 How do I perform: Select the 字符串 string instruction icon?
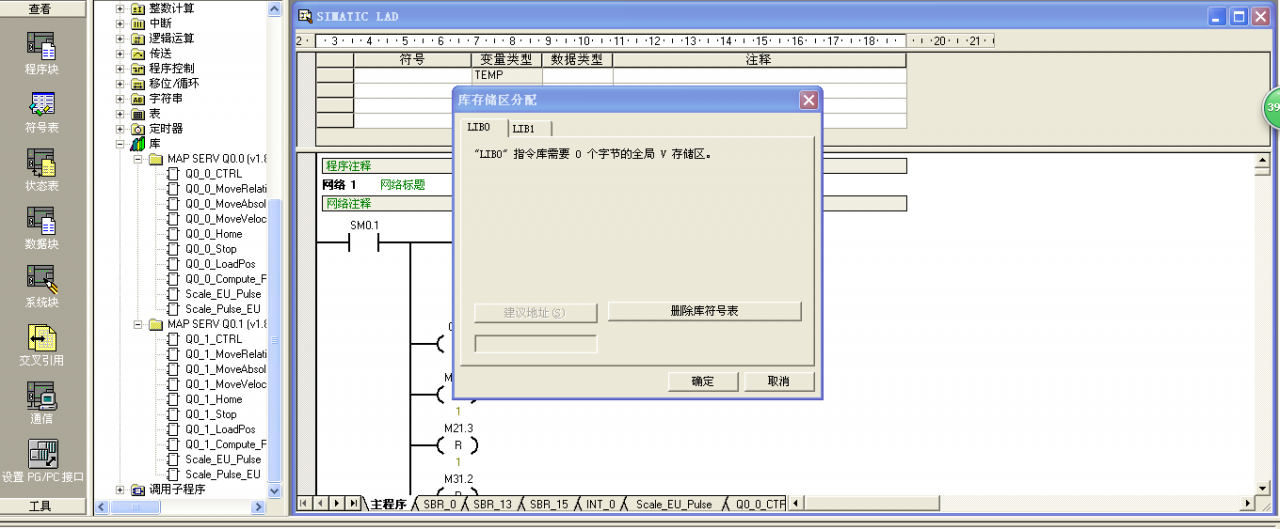click(x=138, y=99)
